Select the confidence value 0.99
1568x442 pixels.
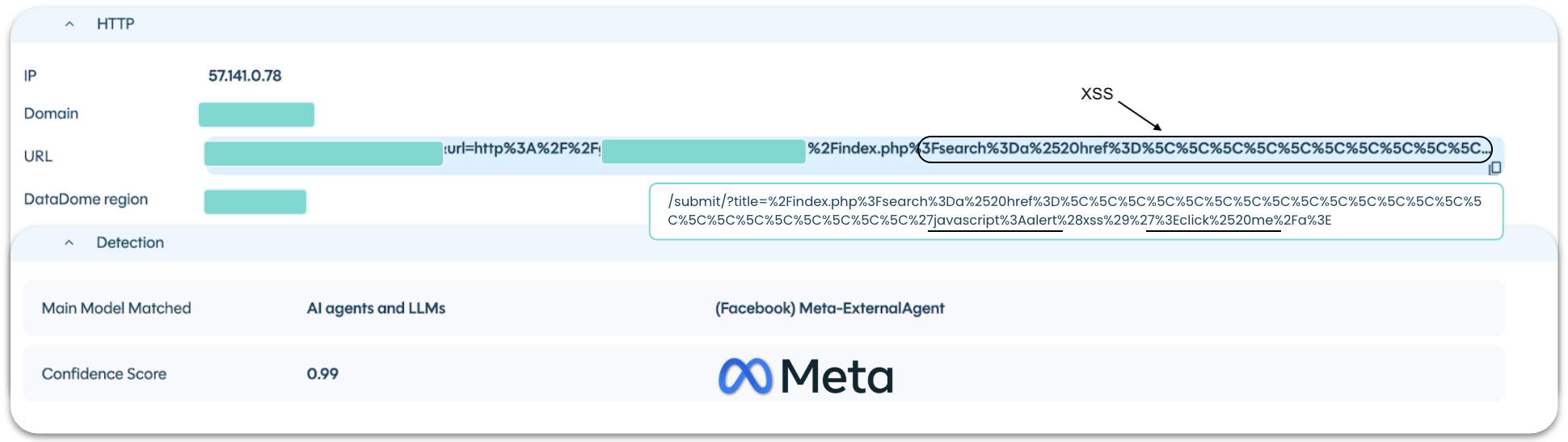[x=322, y=373]
